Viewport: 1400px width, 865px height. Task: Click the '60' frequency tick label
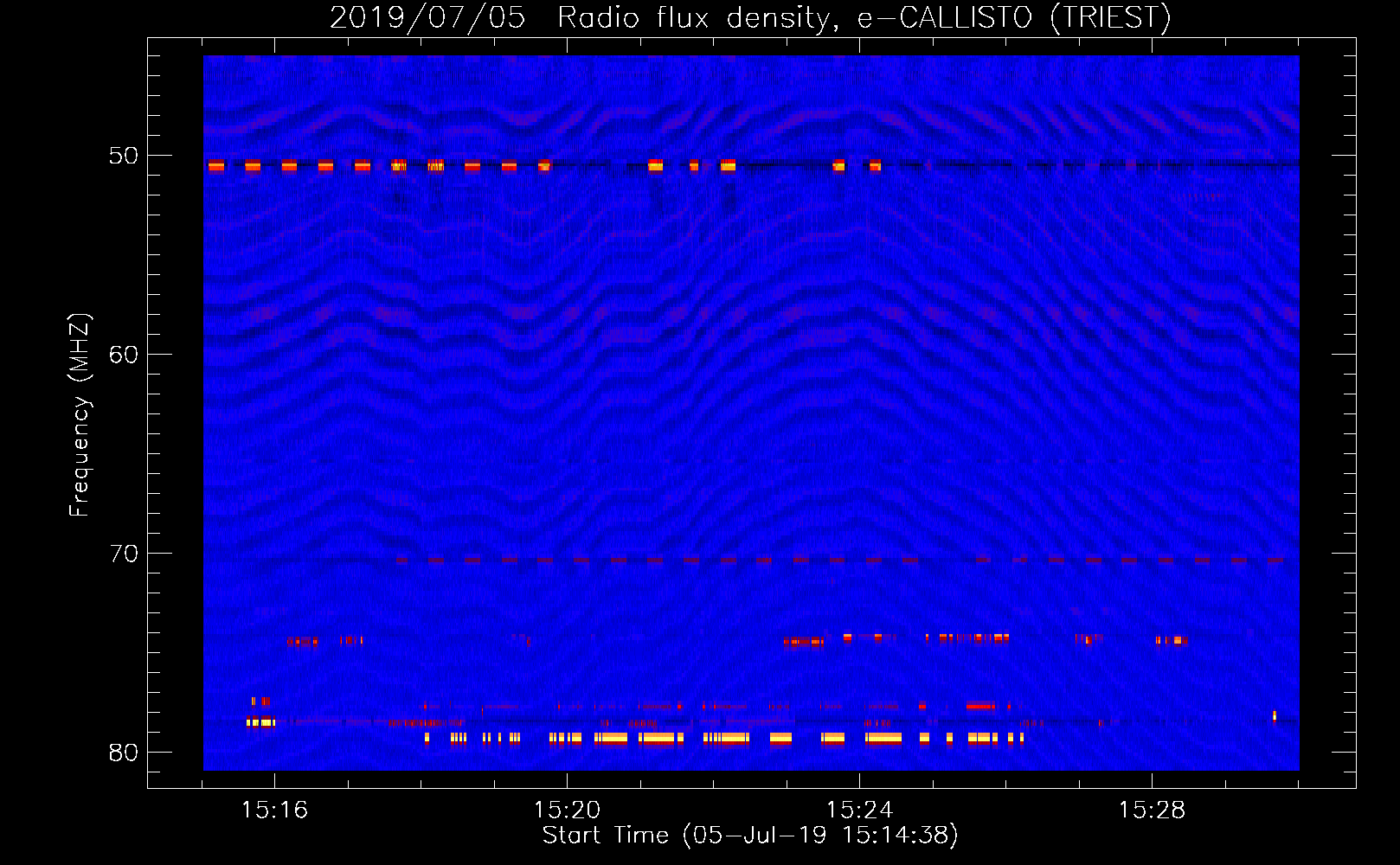[x=124, y=355]
